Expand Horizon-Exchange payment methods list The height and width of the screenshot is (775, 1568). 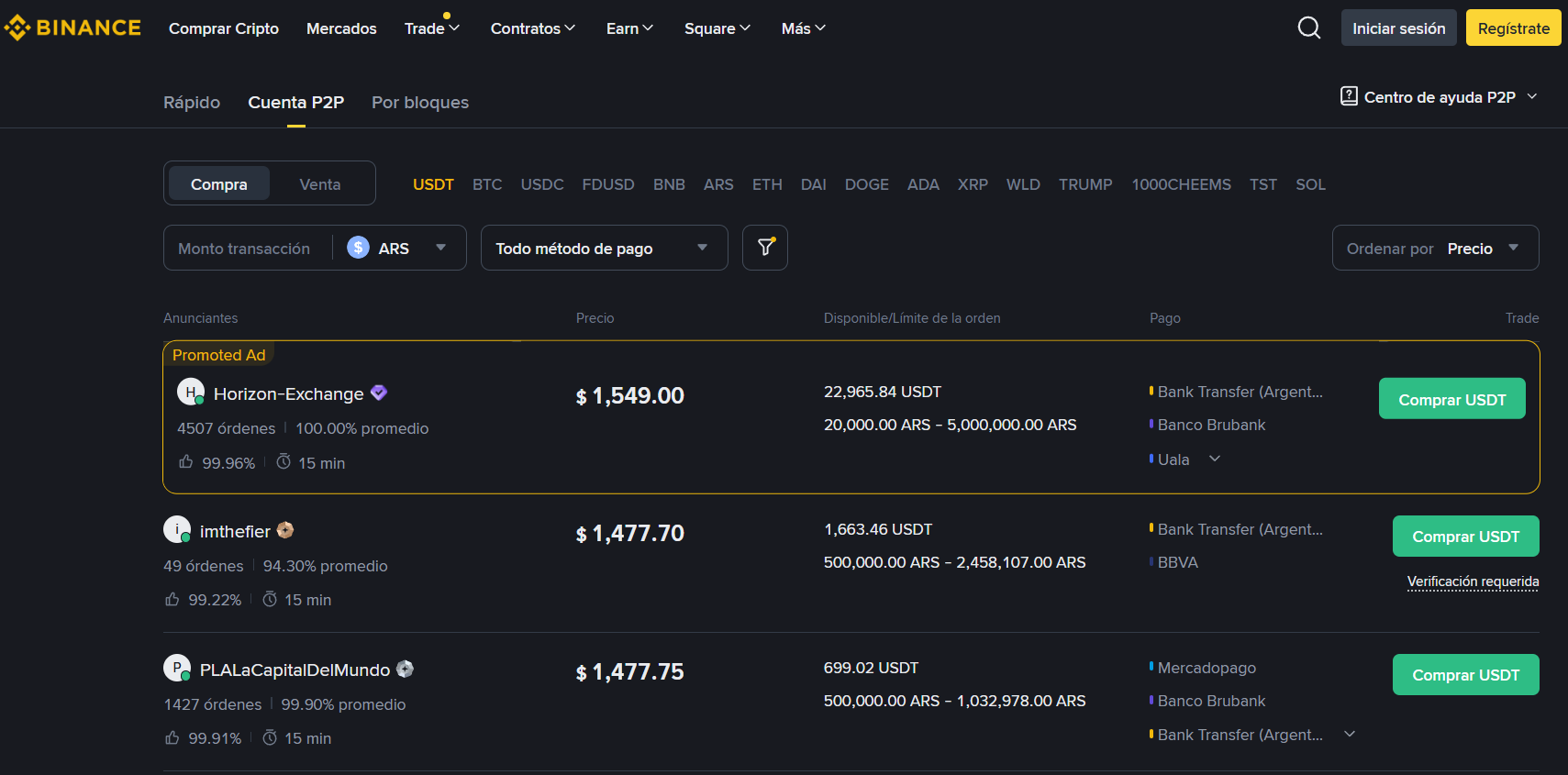[1215, 459]
